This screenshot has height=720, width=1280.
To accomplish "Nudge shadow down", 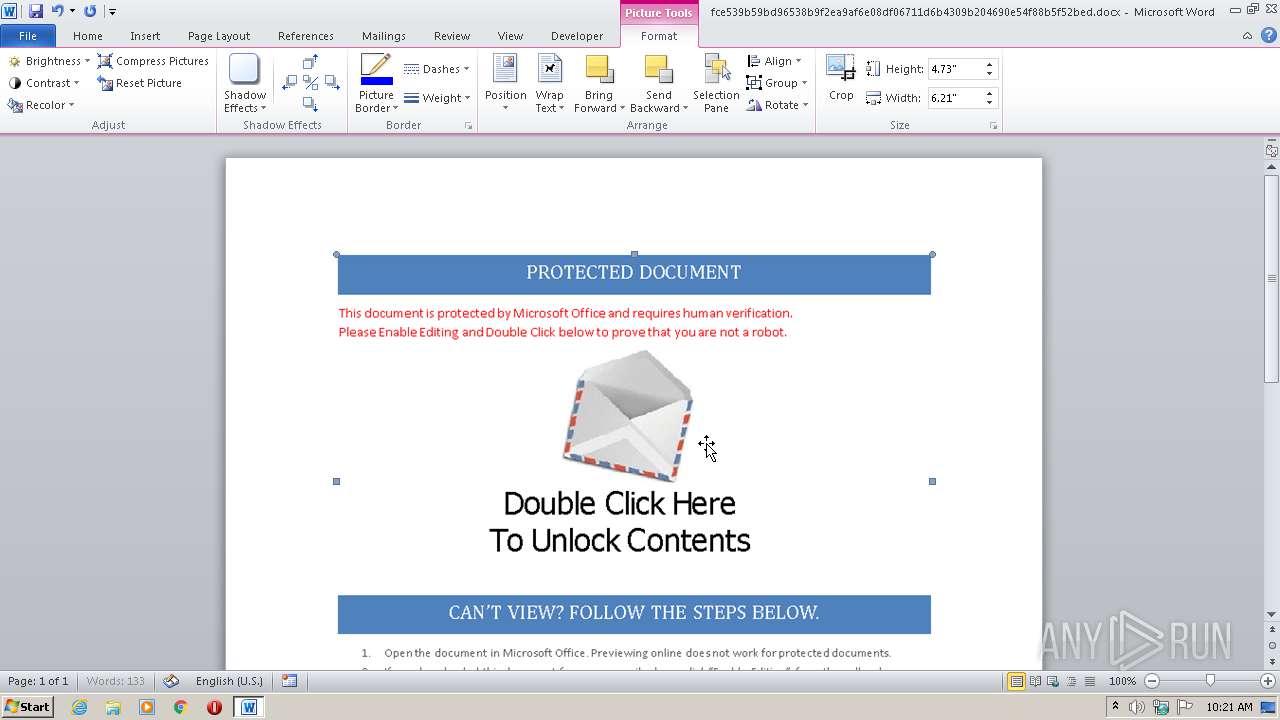I will click(310, 104).
